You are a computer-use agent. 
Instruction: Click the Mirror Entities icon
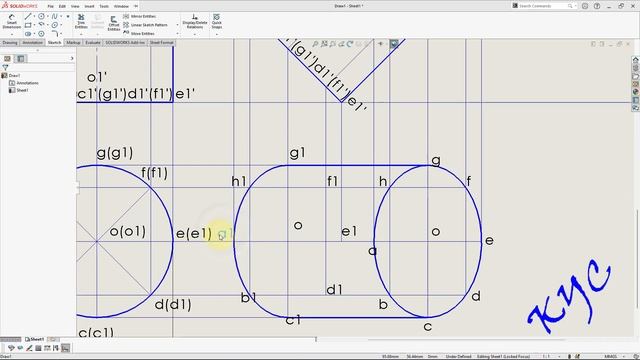tap(126, 16)
